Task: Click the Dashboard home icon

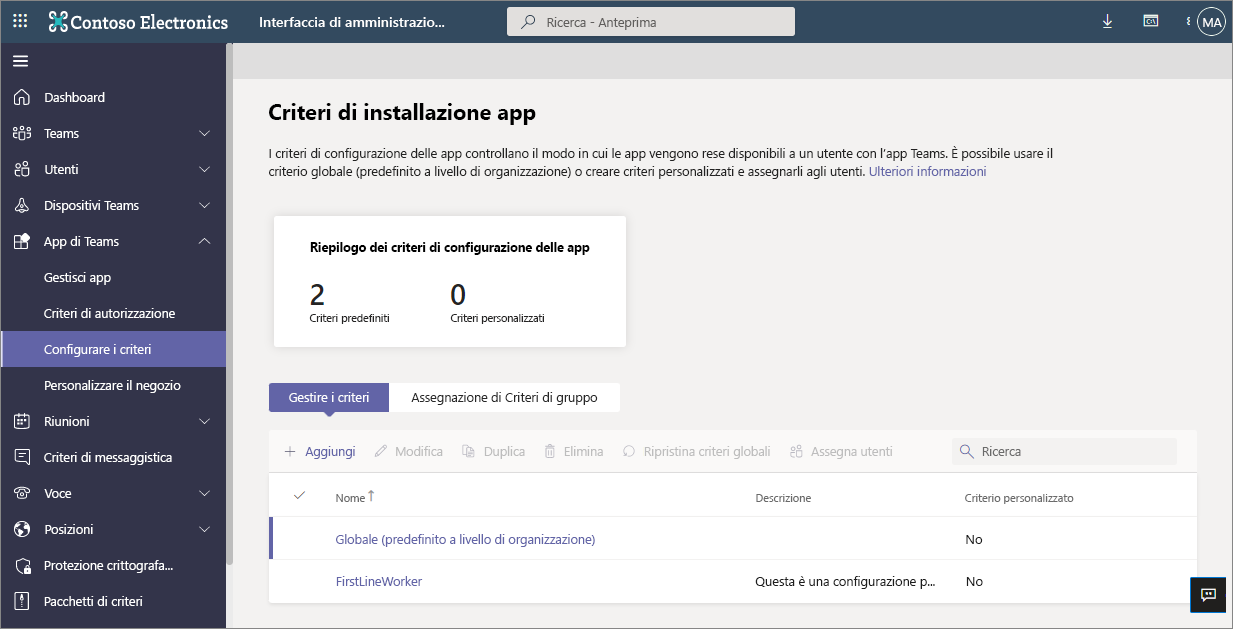Action: click(x=22, y=97)
